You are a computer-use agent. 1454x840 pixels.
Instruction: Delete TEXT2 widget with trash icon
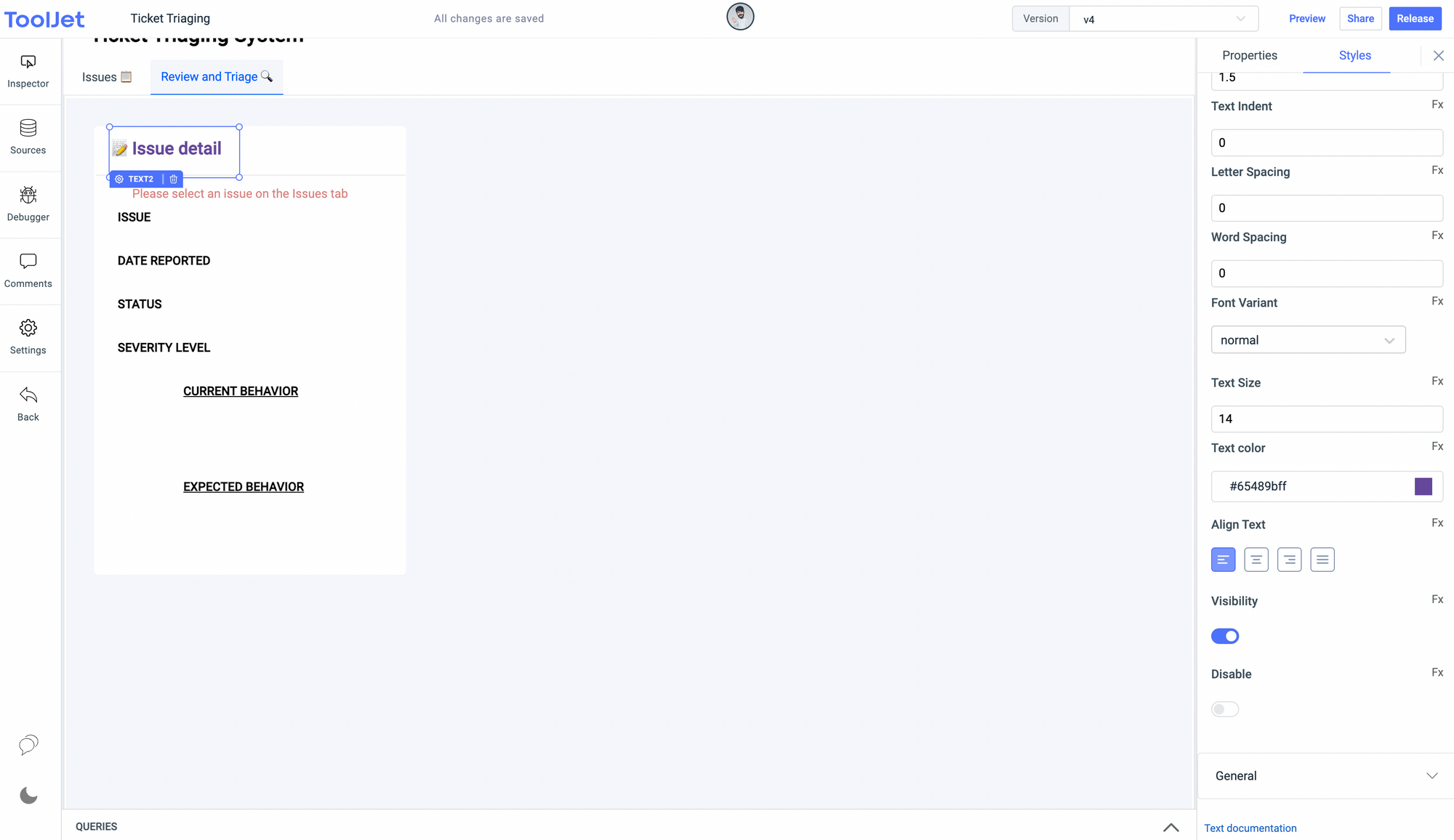point(174,179)
